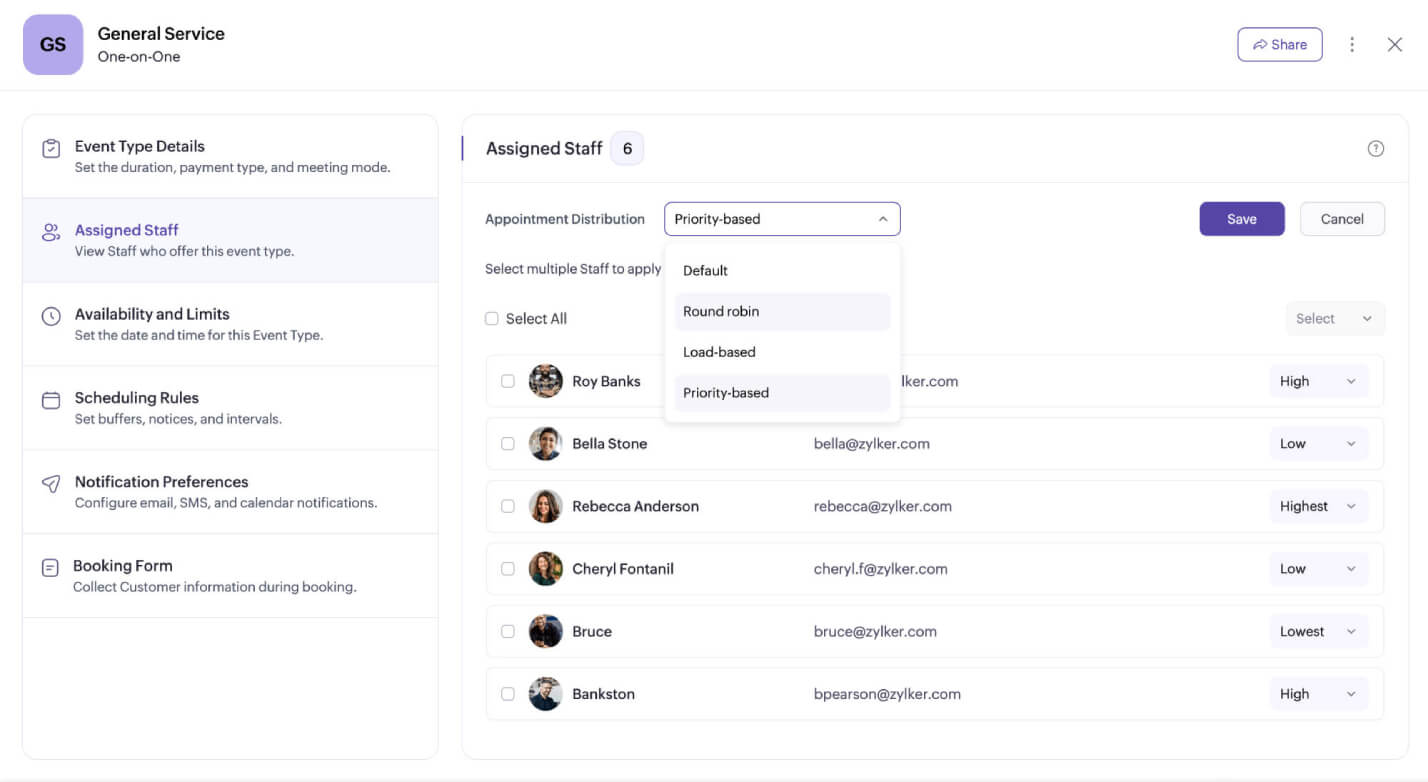Choose Round robin distribution option
Image resolution: width=1428 pixels, height=782 pixels.
782,312
